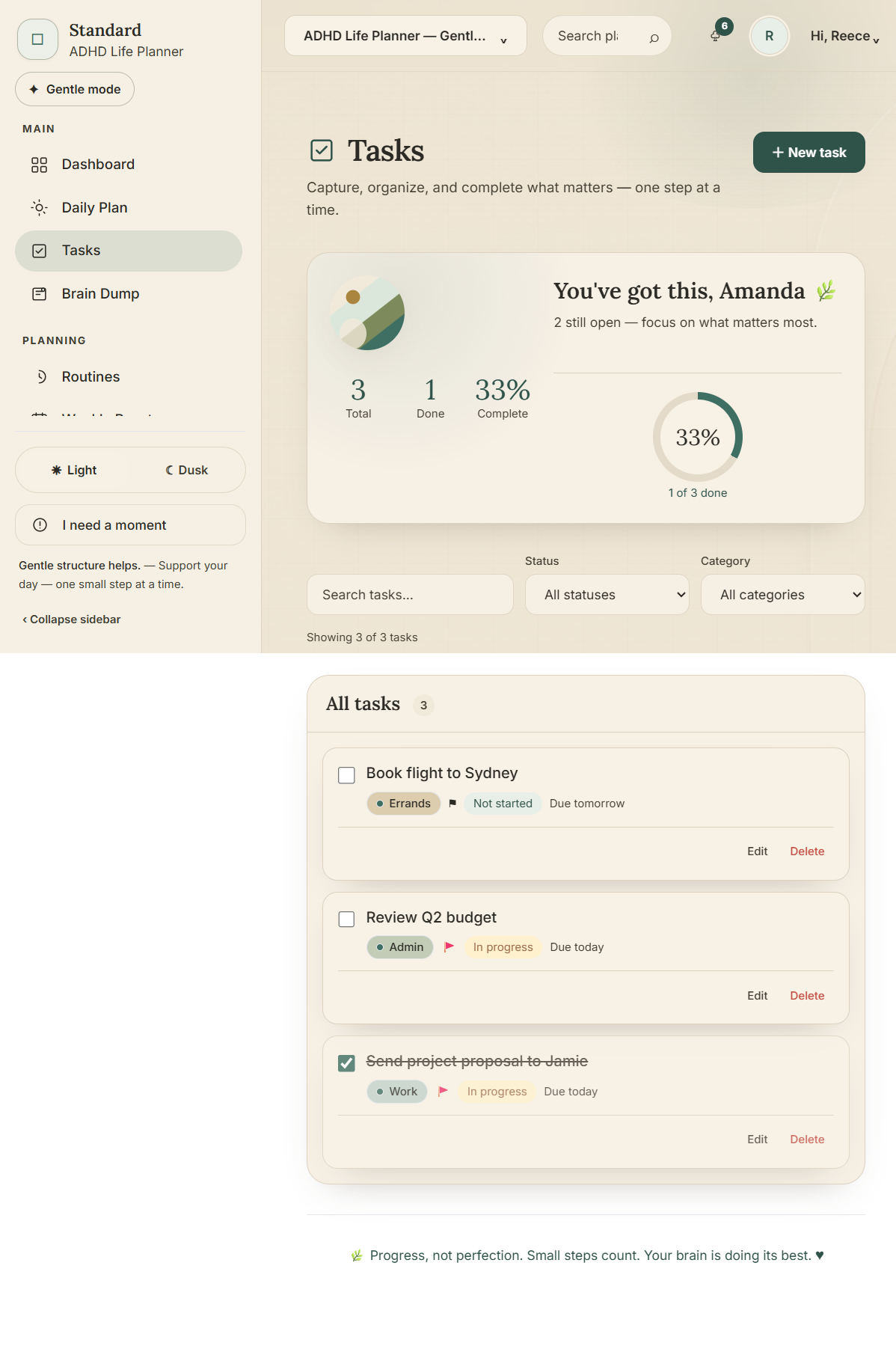This screenshot has height=1355, width=896.
Task: Click the Search tasks input field
Action: 410,595
